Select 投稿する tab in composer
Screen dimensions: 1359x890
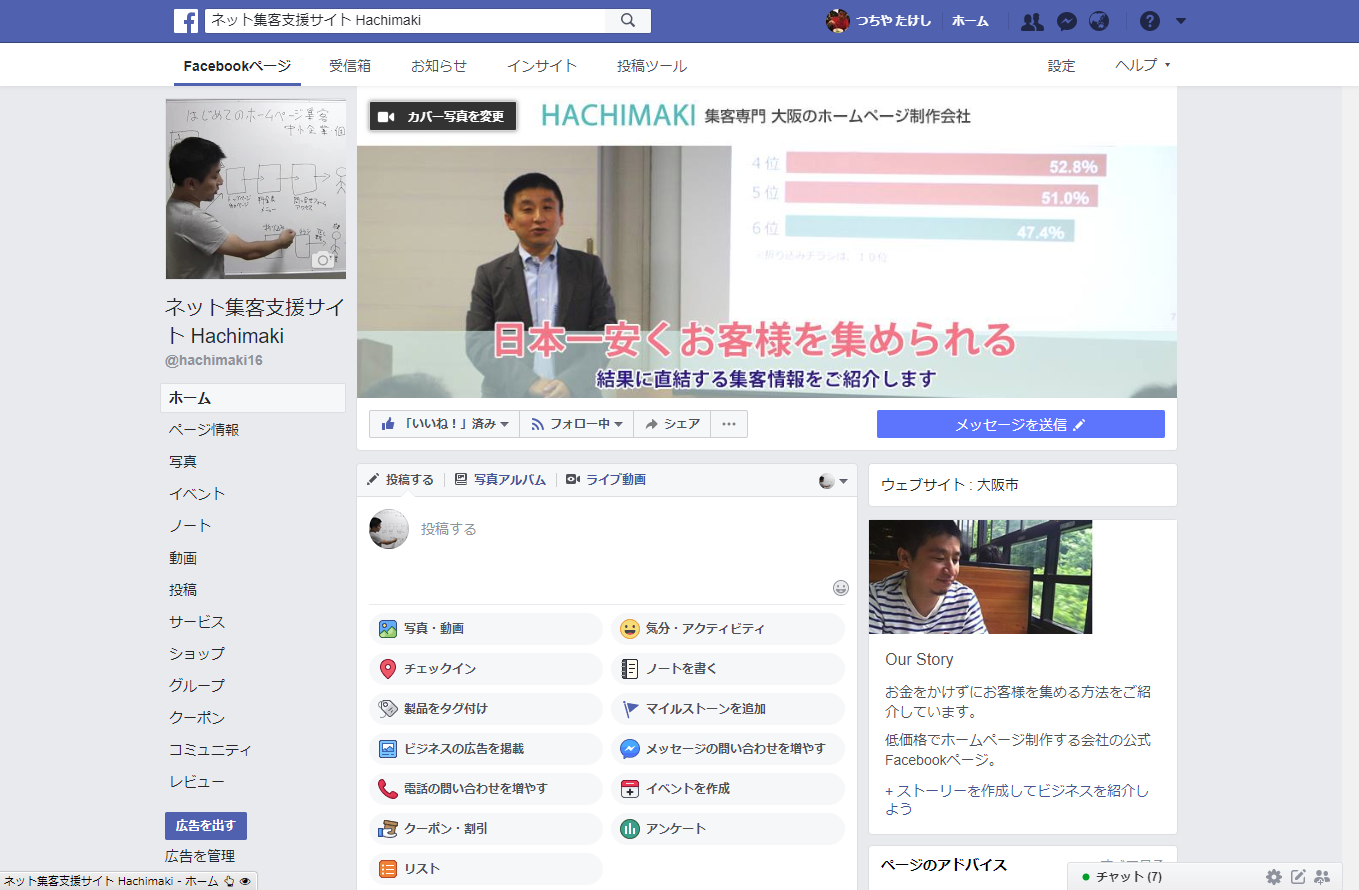400,480
